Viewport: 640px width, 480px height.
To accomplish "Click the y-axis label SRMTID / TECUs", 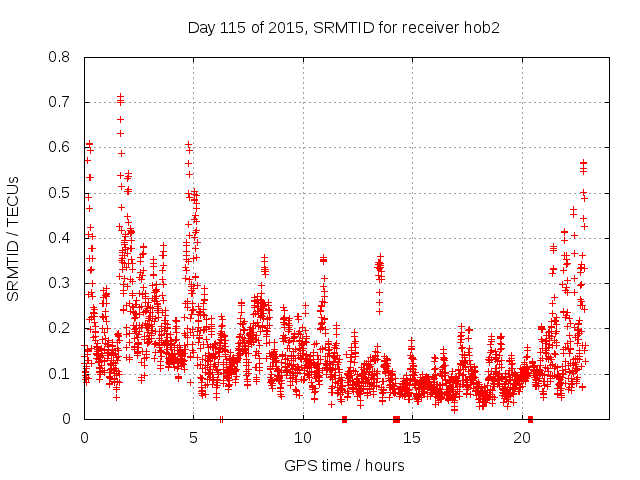I will coord(13,238).
